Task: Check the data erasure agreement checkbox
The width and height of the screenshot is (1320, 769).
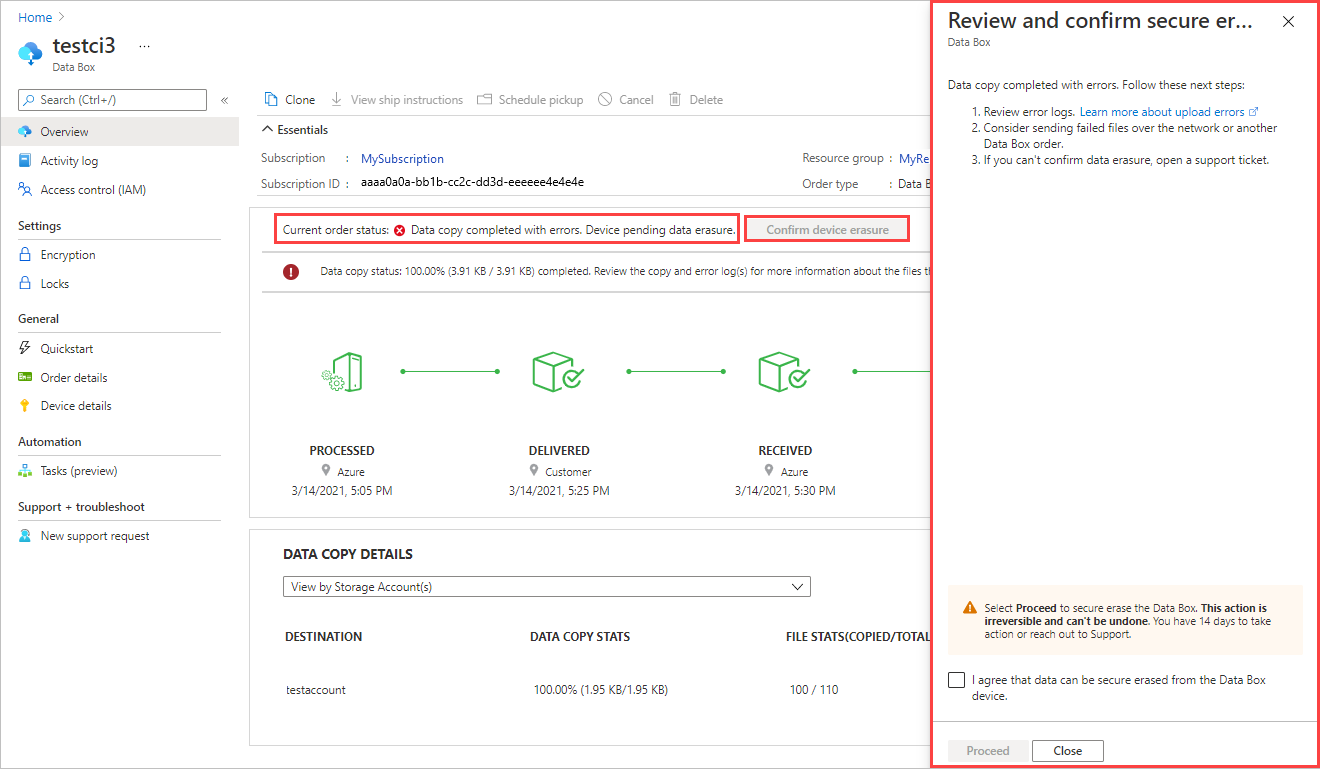Action: [956, 680]
